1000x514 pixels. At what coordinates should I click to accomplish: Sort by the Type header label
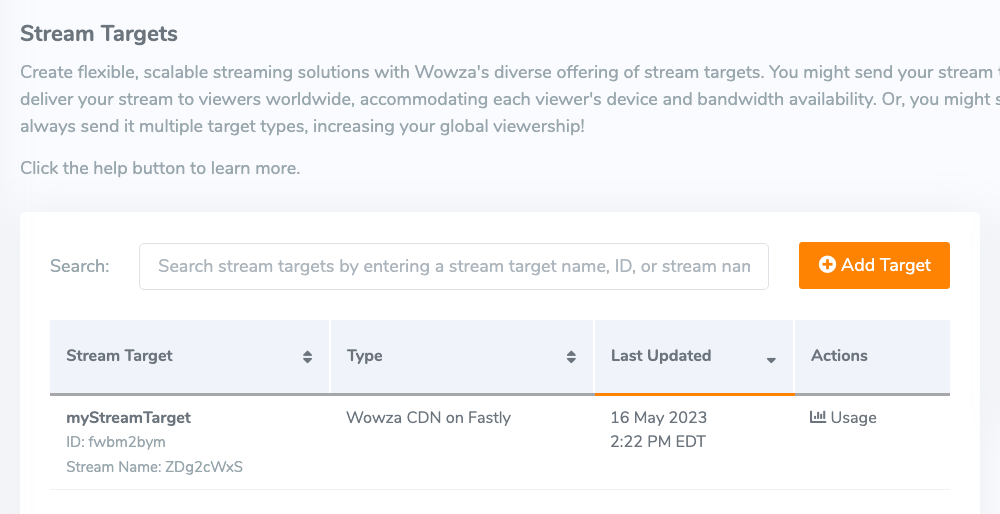[365, 356]
